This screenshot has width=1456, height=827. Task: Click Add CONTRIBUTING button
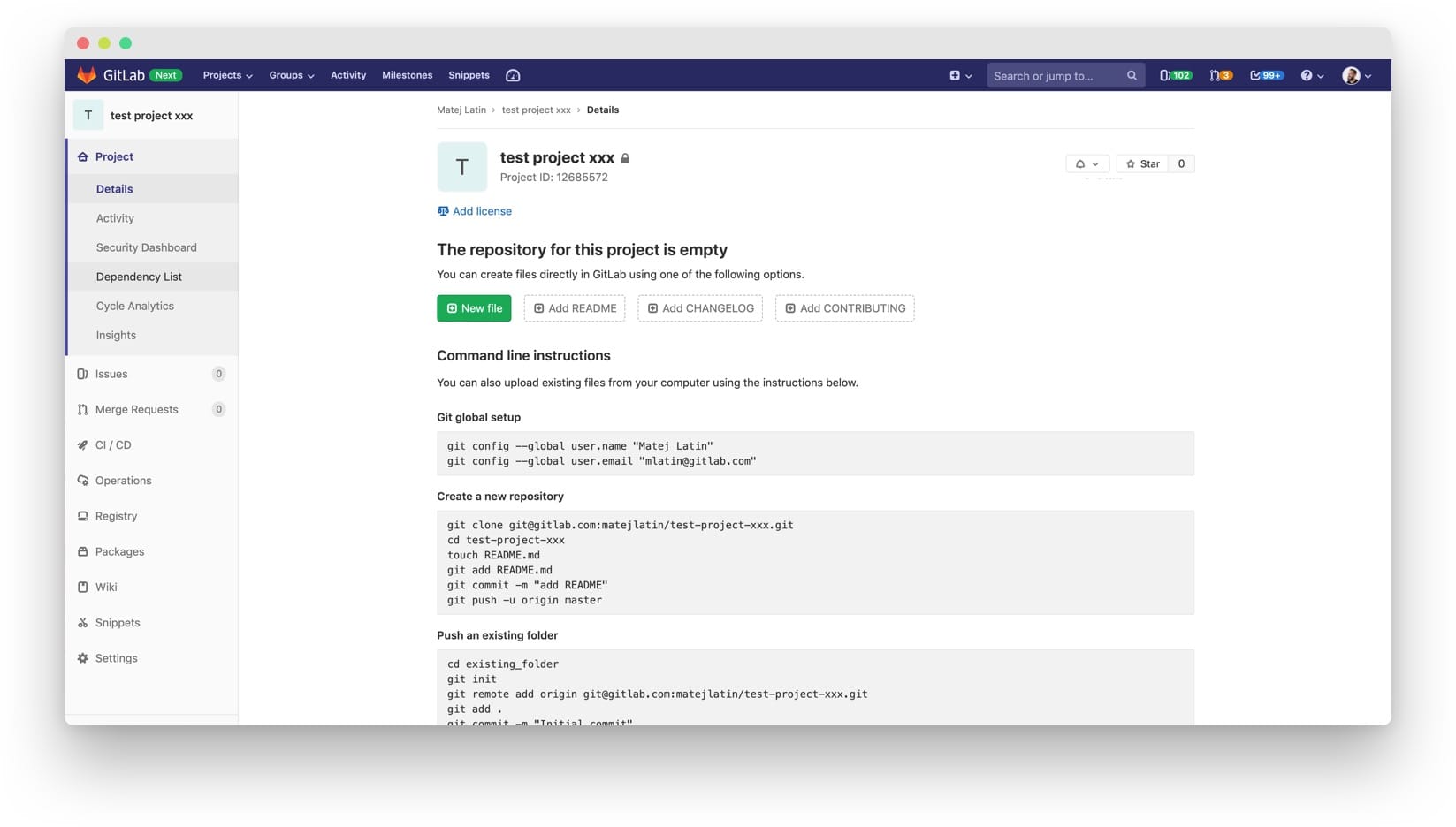point(845,308)
